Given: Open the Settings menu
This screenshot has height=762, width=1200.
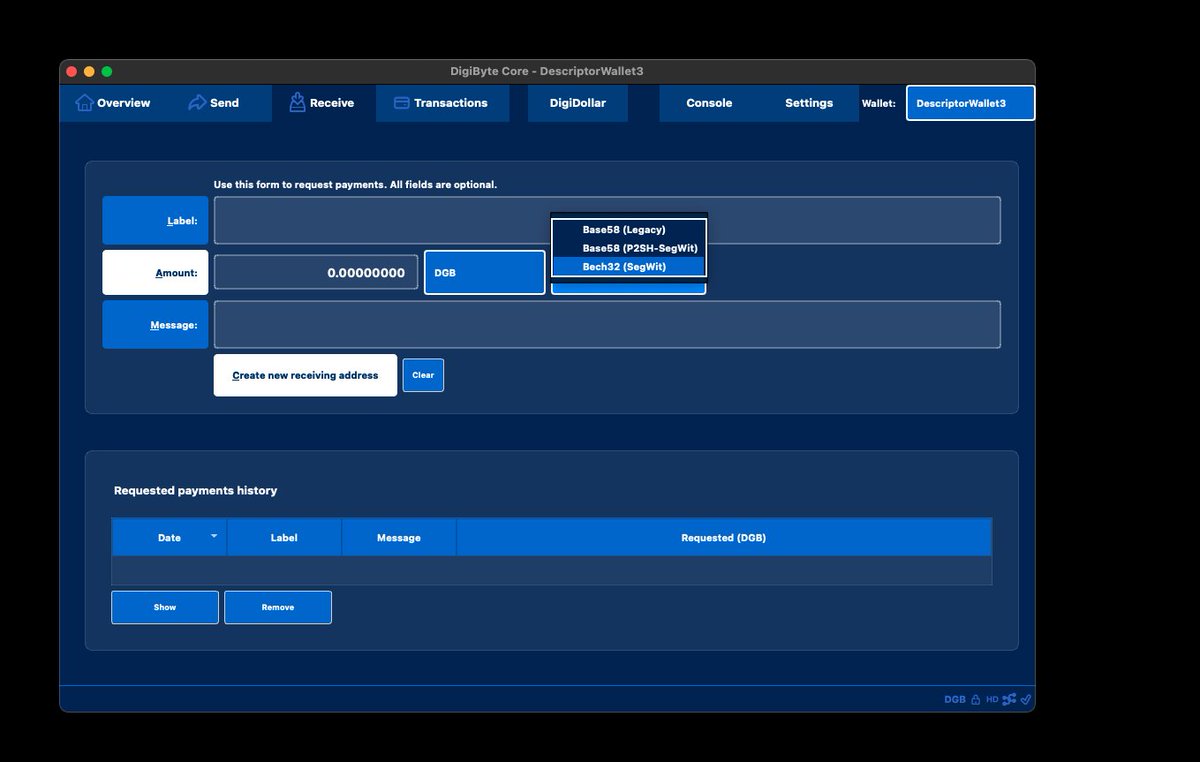Looking at the screenshot, I should (808, 102).
